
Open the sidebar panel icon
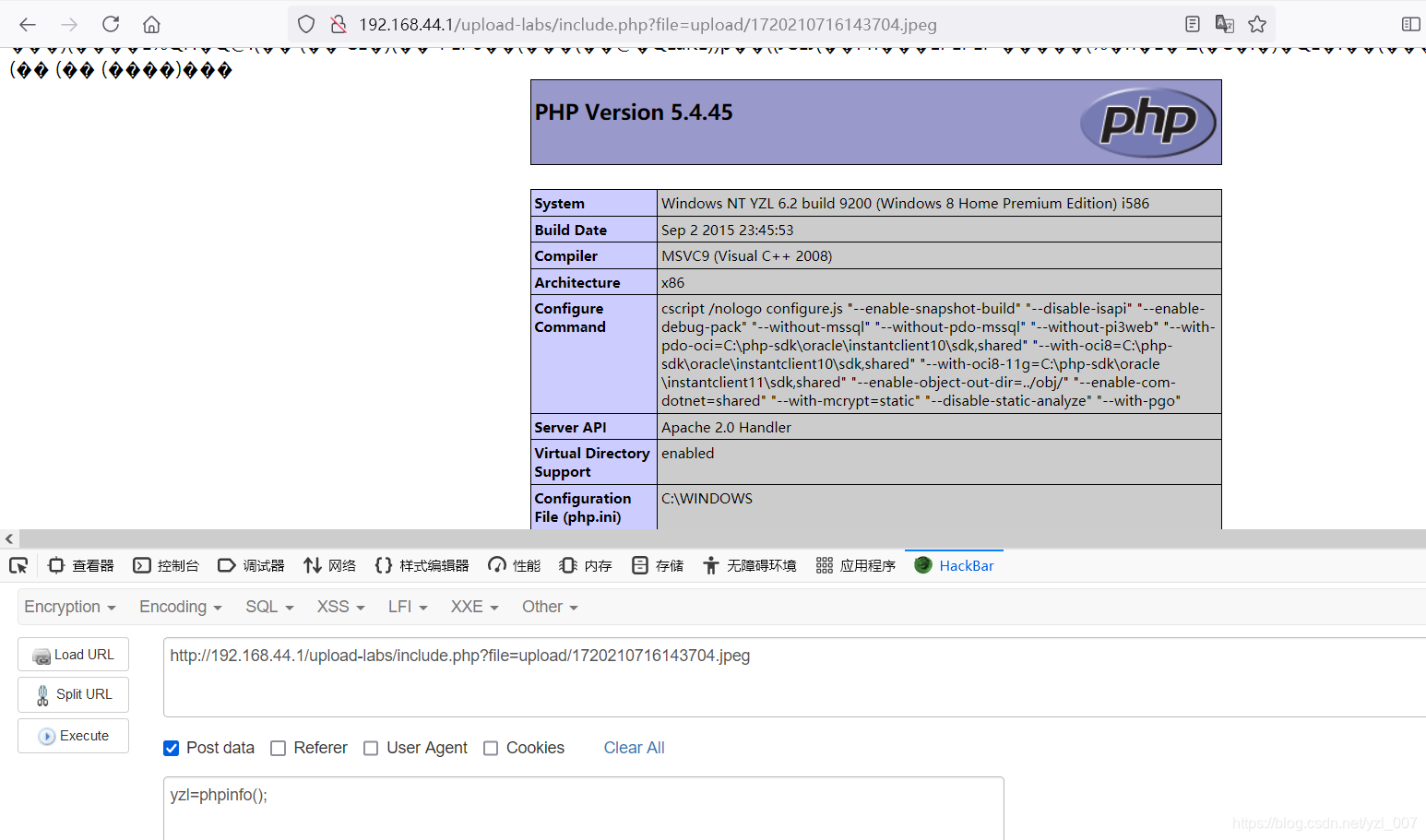point(1410,25)
